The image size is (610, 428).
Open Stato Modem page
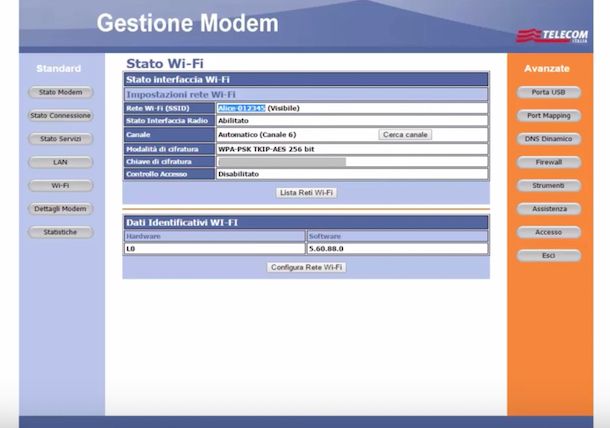coord(60,93)
